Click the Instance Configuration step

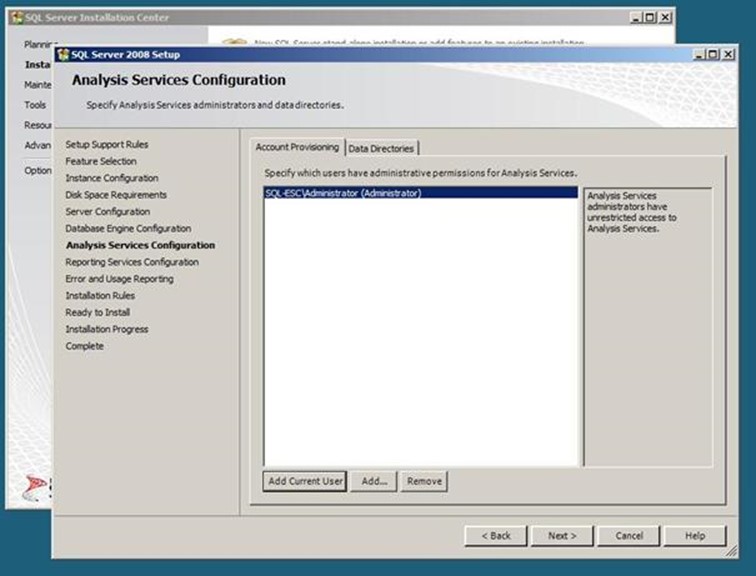(x=112, y=178)
